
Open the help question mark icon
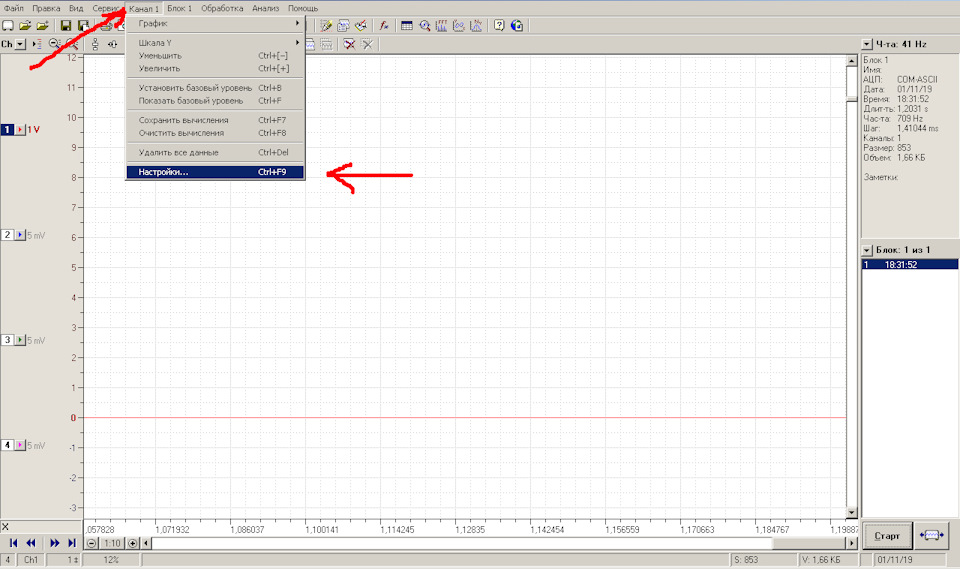[499, 25]
